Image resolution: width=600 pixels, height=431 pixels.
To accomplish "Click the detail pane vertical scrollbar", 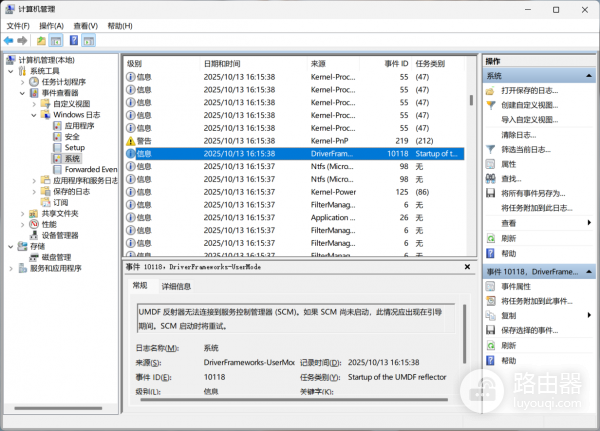I will (x=465, y=334).
